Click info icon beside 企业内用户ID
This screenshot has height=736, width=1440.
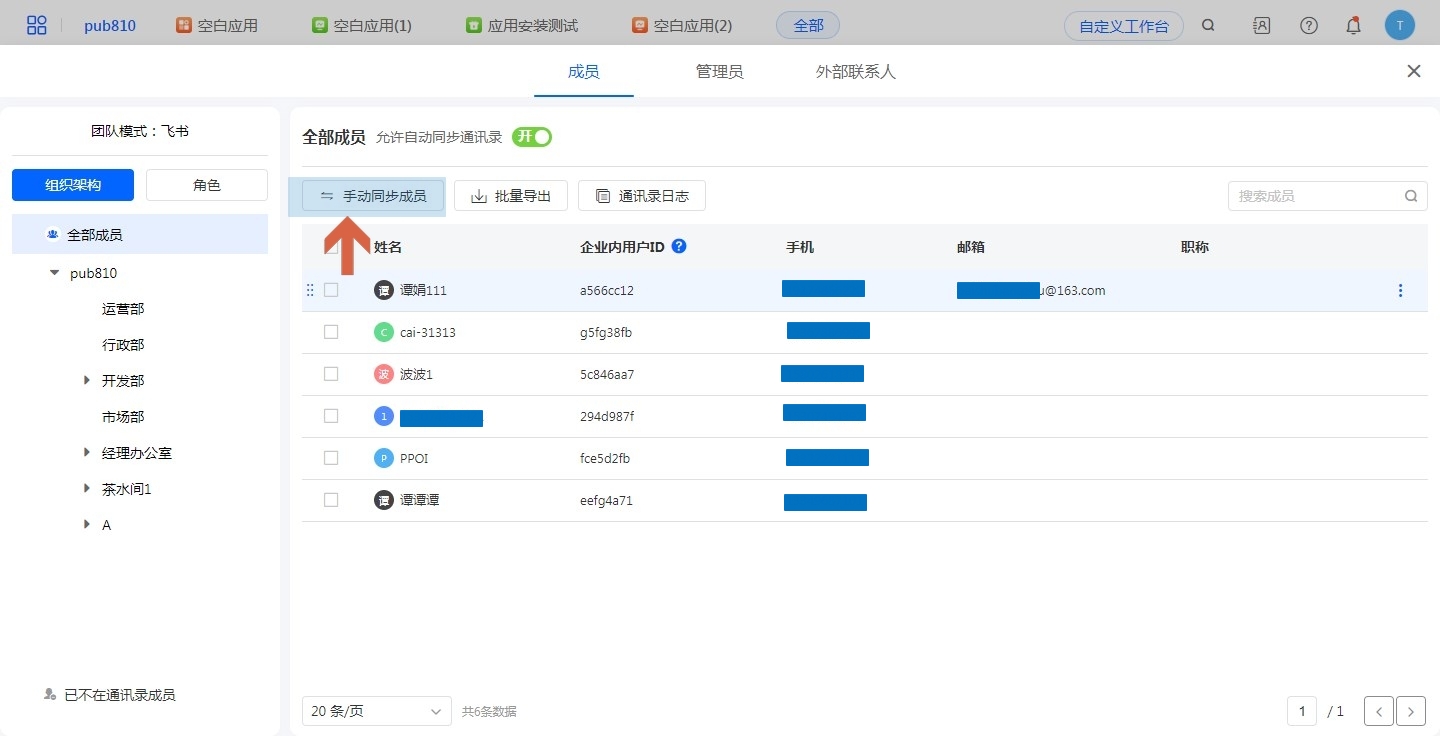pos(679,246)
